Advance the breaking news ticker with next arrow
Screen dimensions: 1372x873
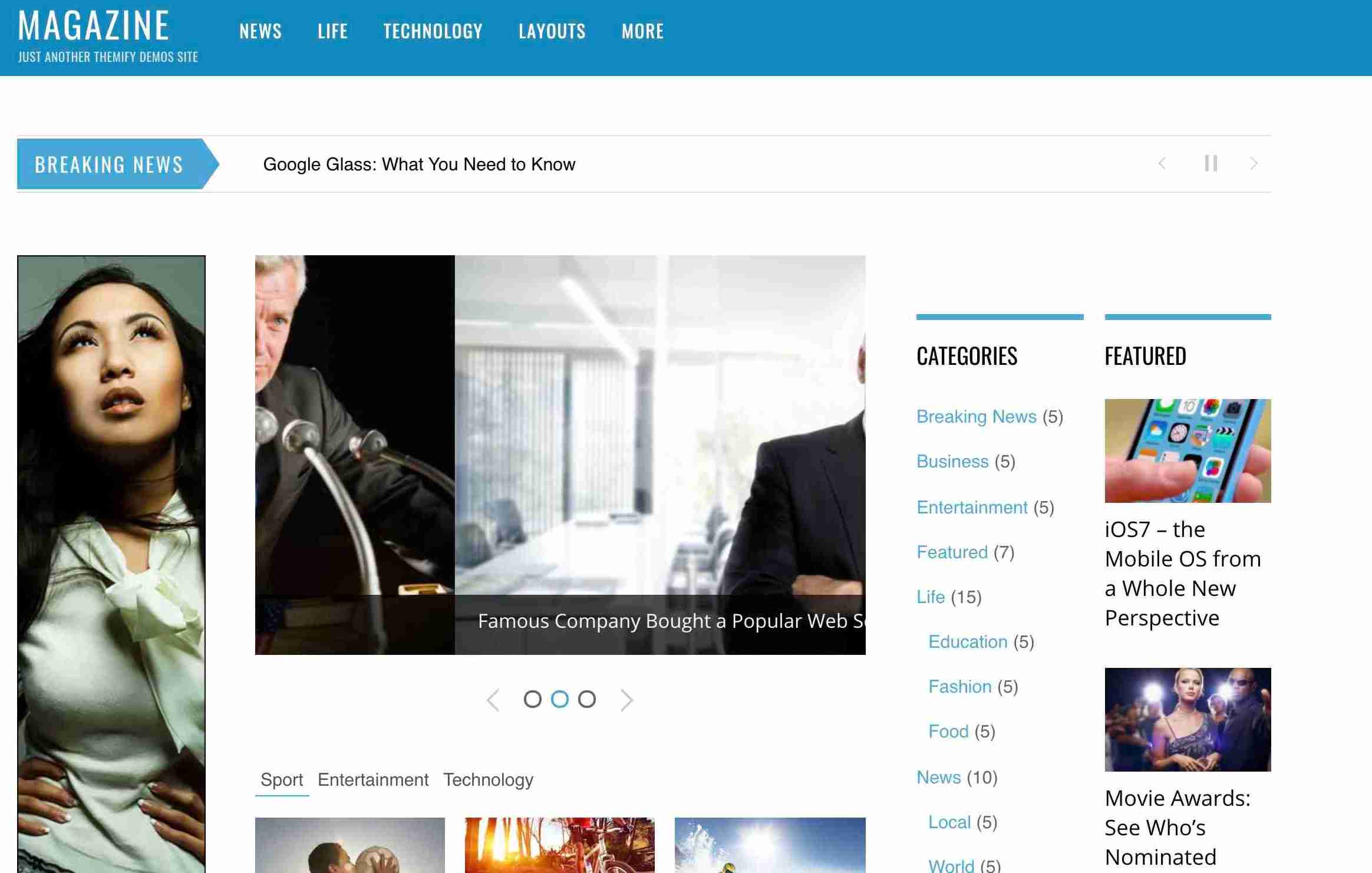pos(1253,164)
